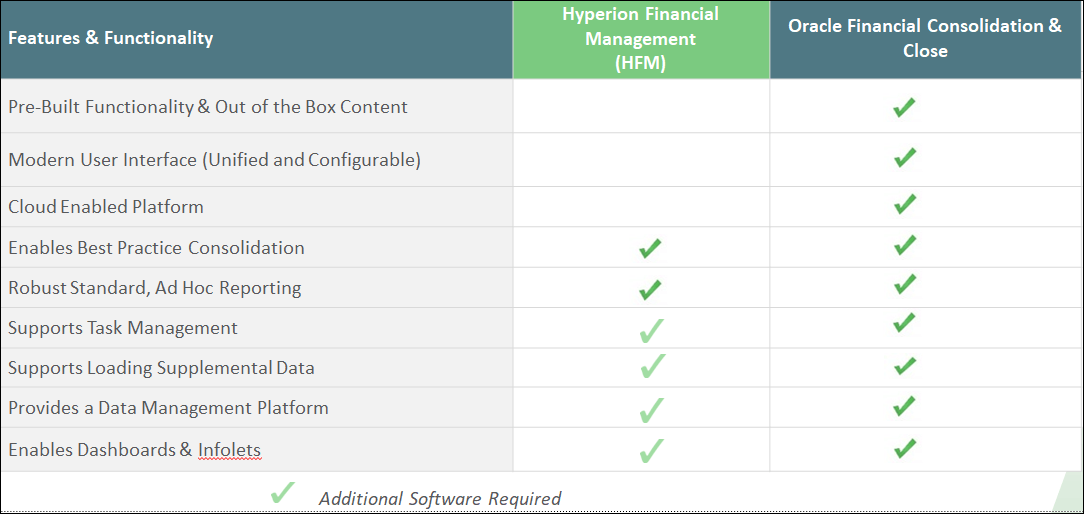This screenshot has width=1084, height=514.
Task: Click the light HFM checkmark for Supplemental Data
Action: point(652,365)
